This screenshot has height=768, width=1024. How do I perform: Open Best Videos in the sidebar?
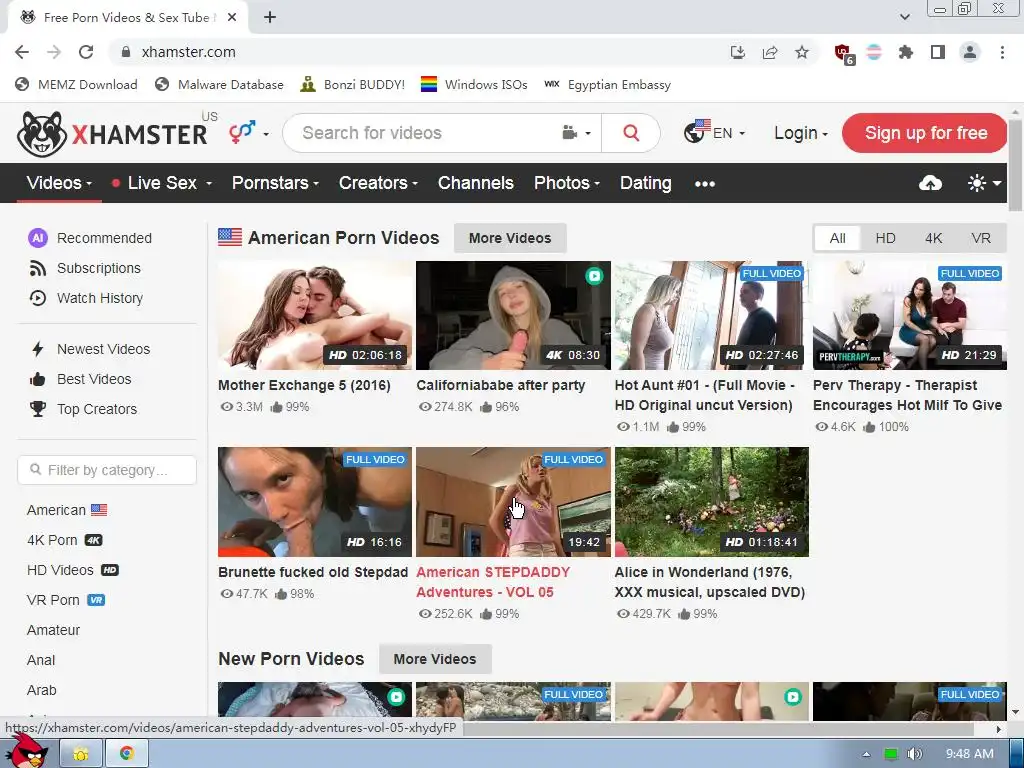pos(80,379)
